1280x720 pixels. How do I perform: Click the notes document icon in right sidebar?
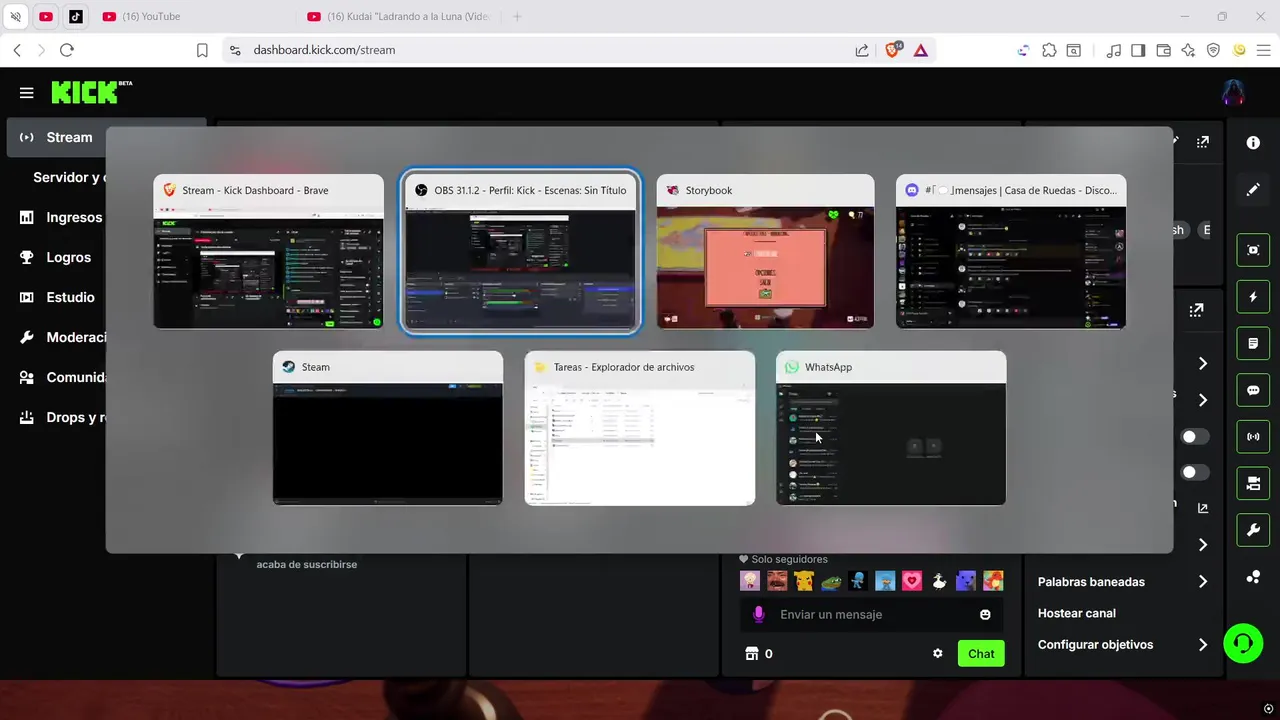pos(1253,344)
